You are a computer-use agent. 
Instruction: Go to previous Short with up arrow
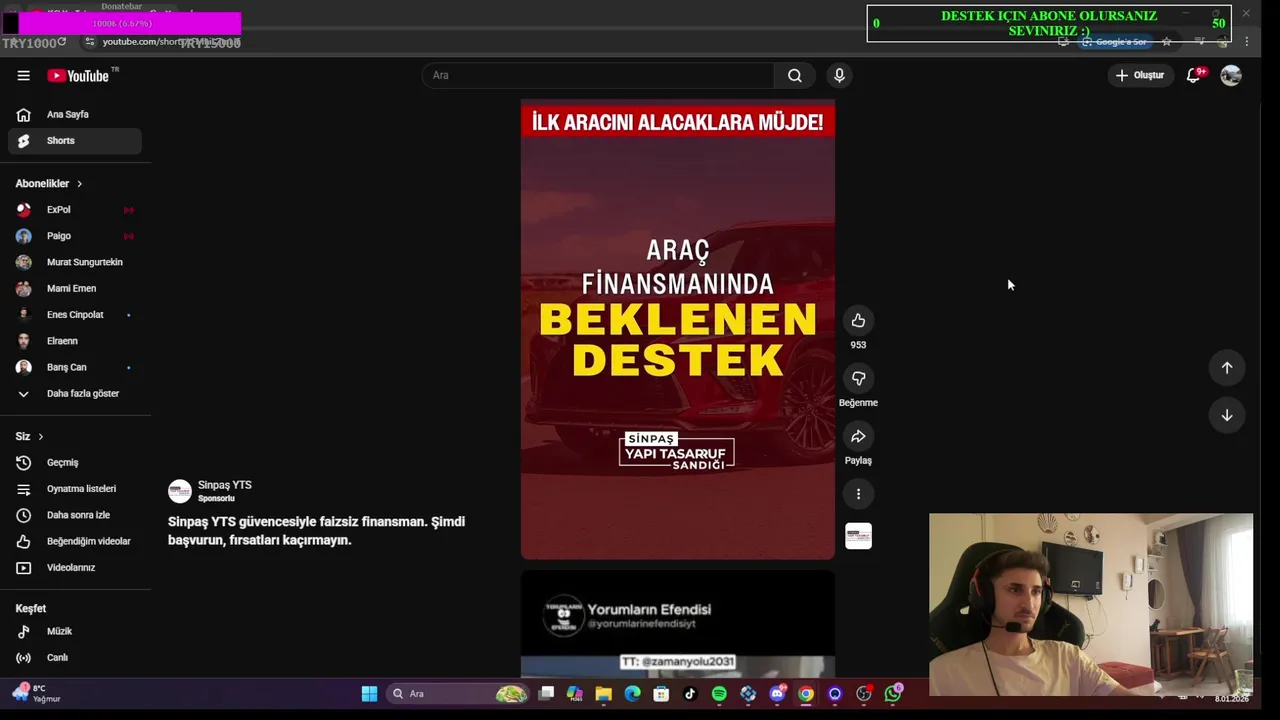click(1227, 367)
